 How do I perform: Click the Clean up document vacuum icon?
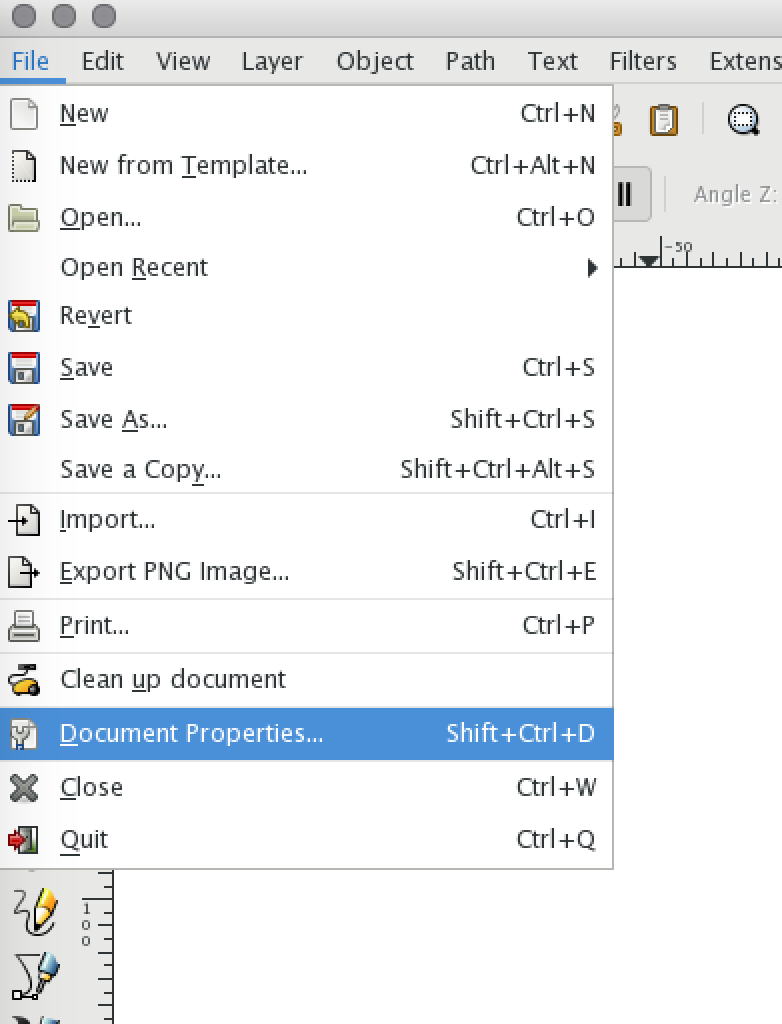(x=23, y=680)
